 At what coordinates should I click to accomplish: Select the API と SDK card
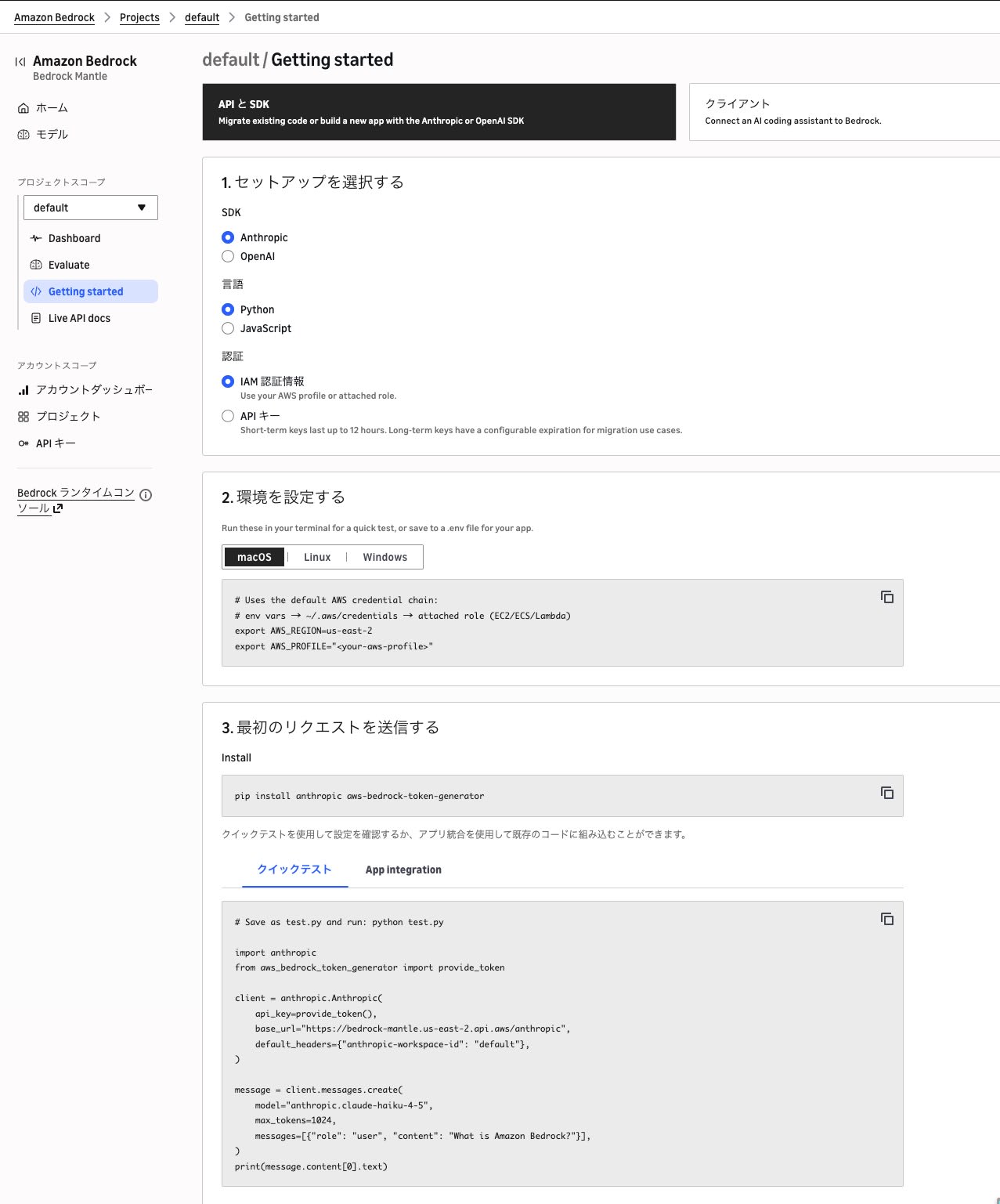coord(439,112)
